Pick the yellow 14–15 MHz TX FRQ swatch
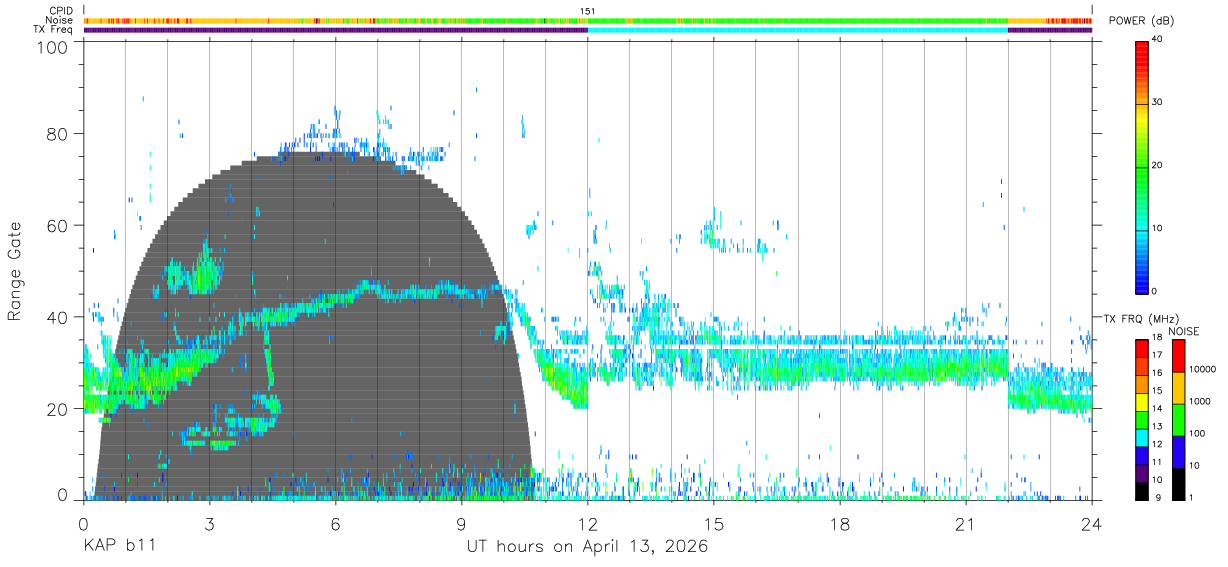Viewport: 1228px width, 567px height. (1142, 401)
